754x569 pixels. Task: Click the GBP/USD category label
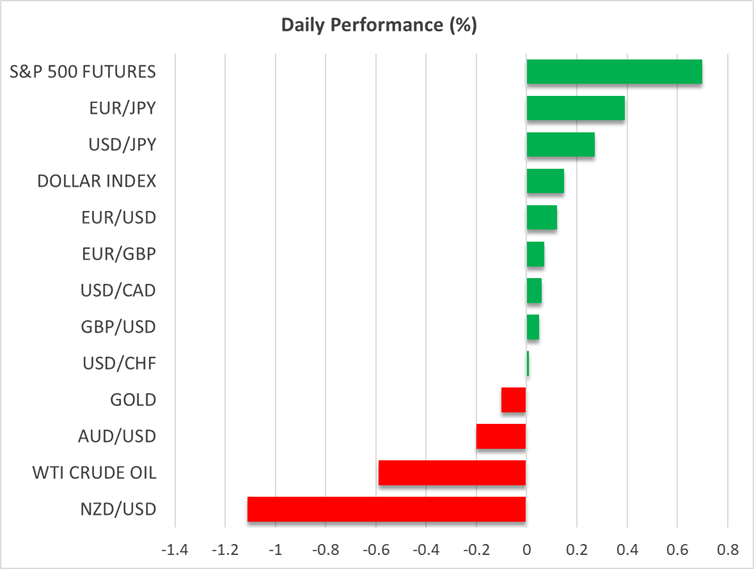coord(119,327)
